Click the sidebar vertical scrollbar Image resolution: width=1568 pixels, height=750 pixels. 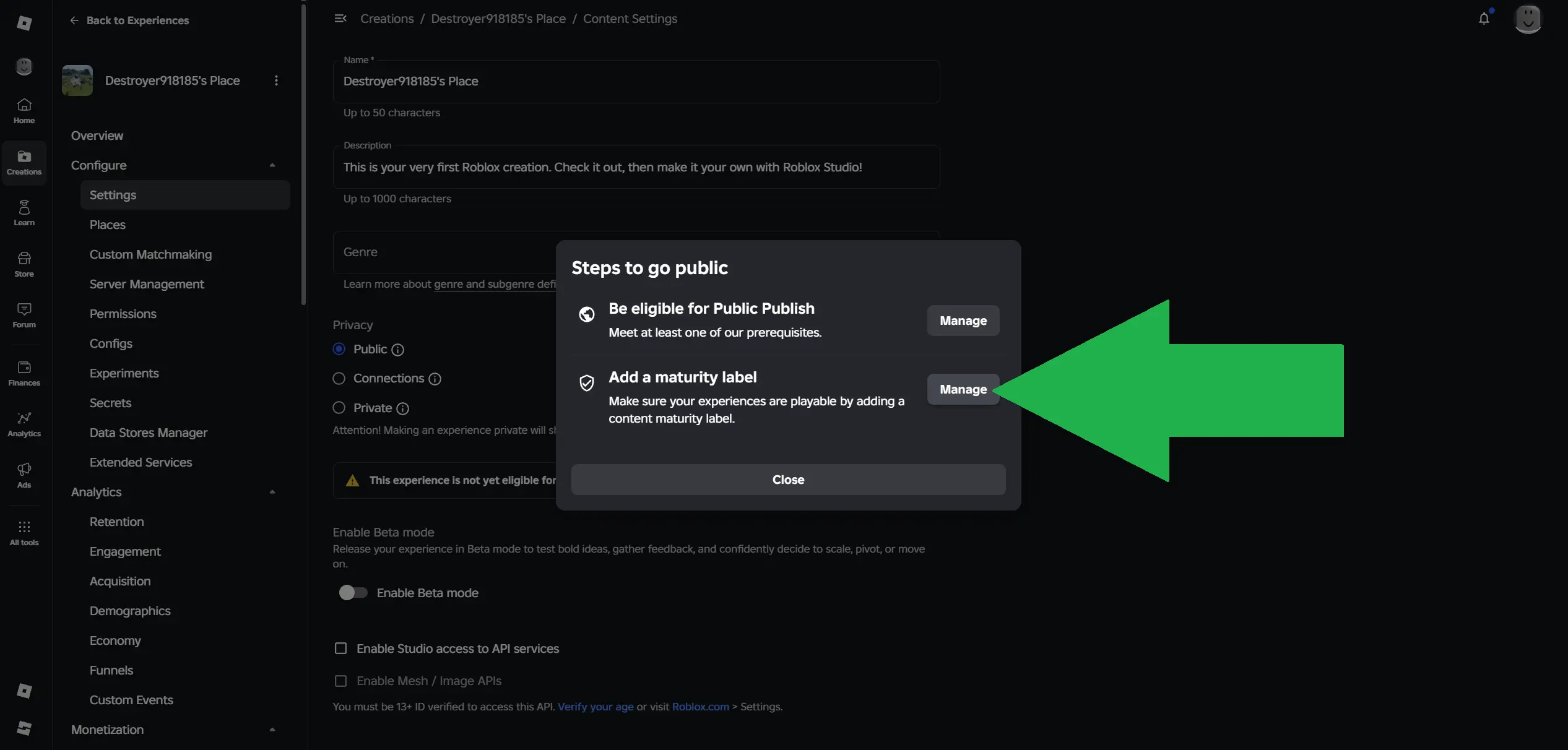coord(303,153)
